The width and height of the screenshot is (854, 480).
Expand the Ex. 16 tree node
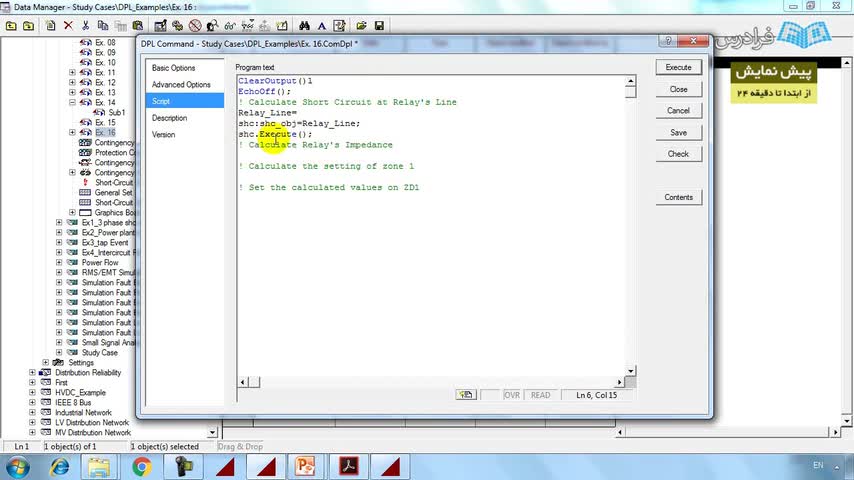point(72,132)
